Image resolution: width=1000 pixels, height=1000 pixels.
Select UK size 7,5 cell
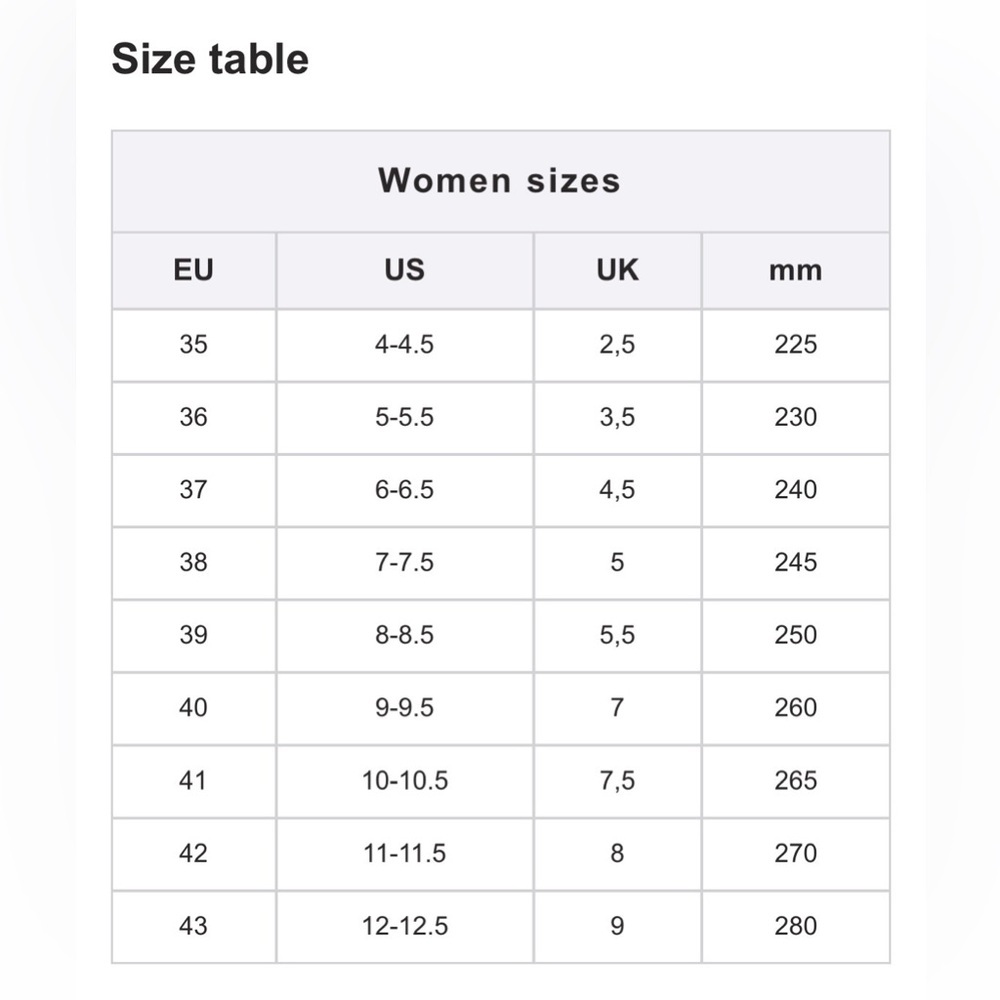point(617,781)
